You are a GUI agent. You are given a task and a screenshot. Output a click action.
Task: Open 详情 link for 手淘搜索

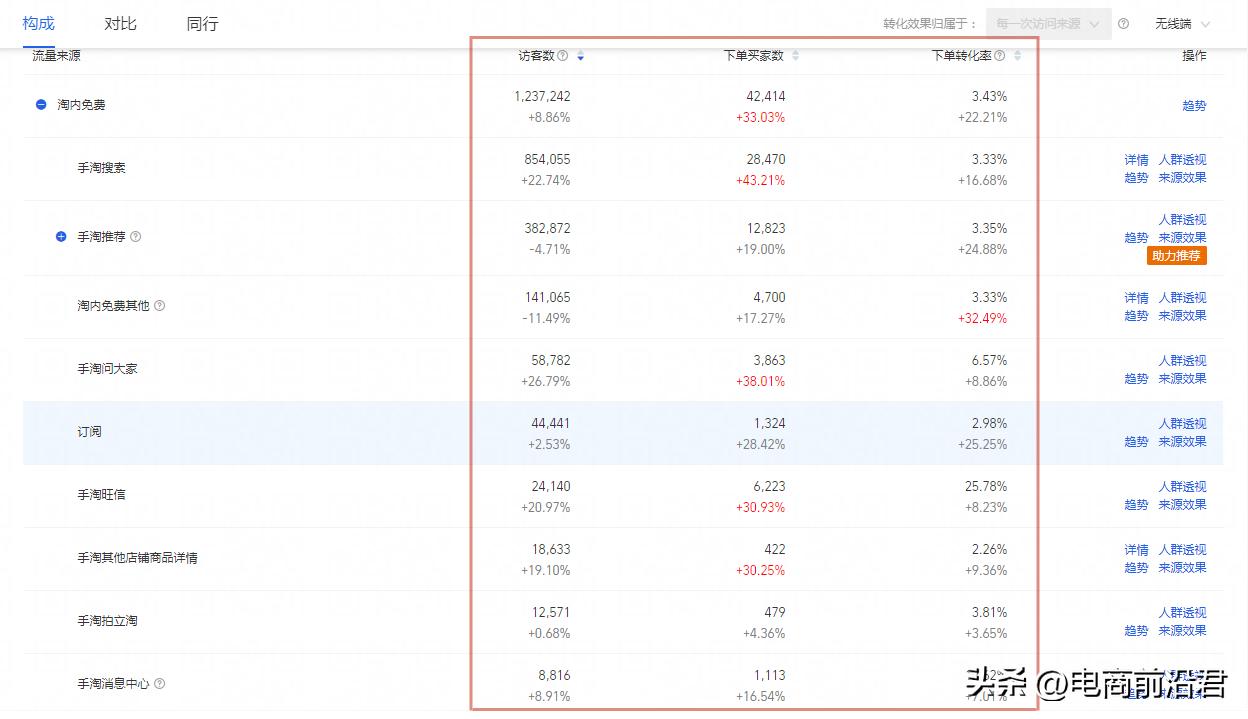(x=1136, y=160)
